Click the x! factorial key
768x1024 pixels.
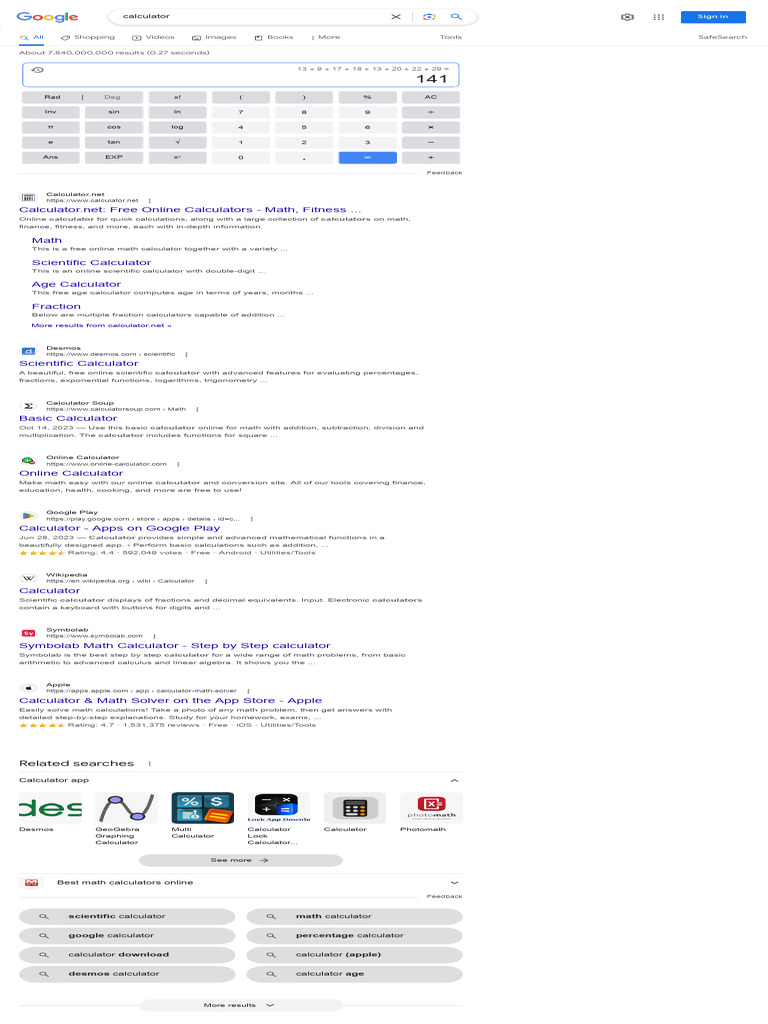177,97
